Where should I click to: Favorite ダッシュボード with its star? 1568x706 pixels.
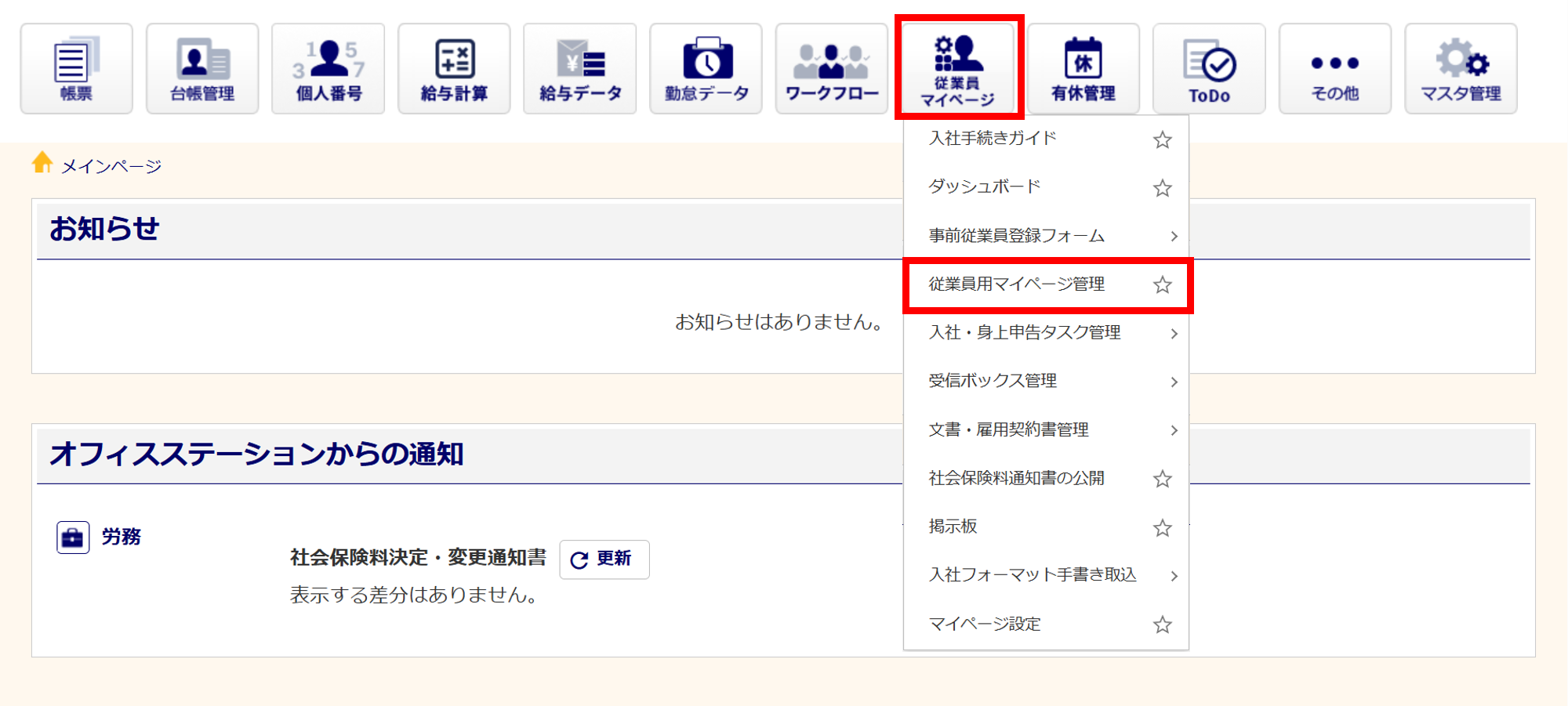1163,188
